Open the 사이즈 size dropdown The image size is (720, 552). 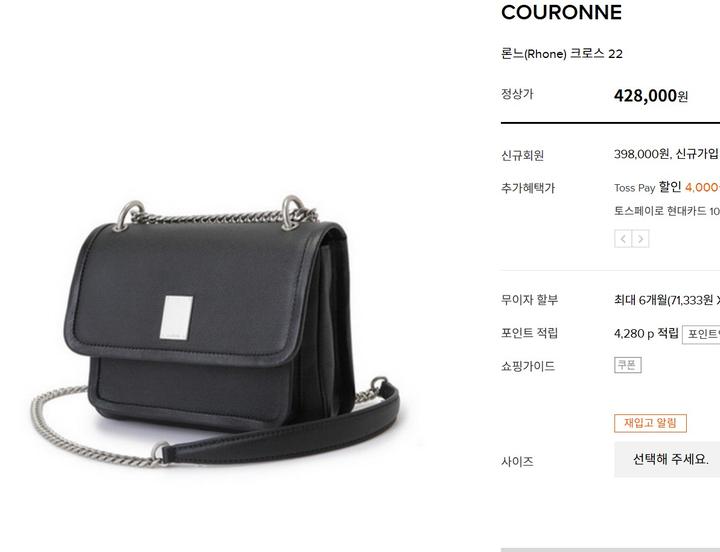point(667,459)
